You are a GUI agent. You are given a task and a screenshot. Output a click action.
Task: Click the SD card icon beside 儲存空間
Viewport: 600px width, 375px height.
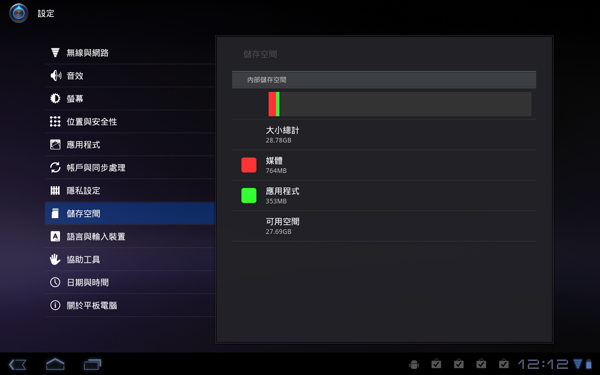[x=55, y=213]
